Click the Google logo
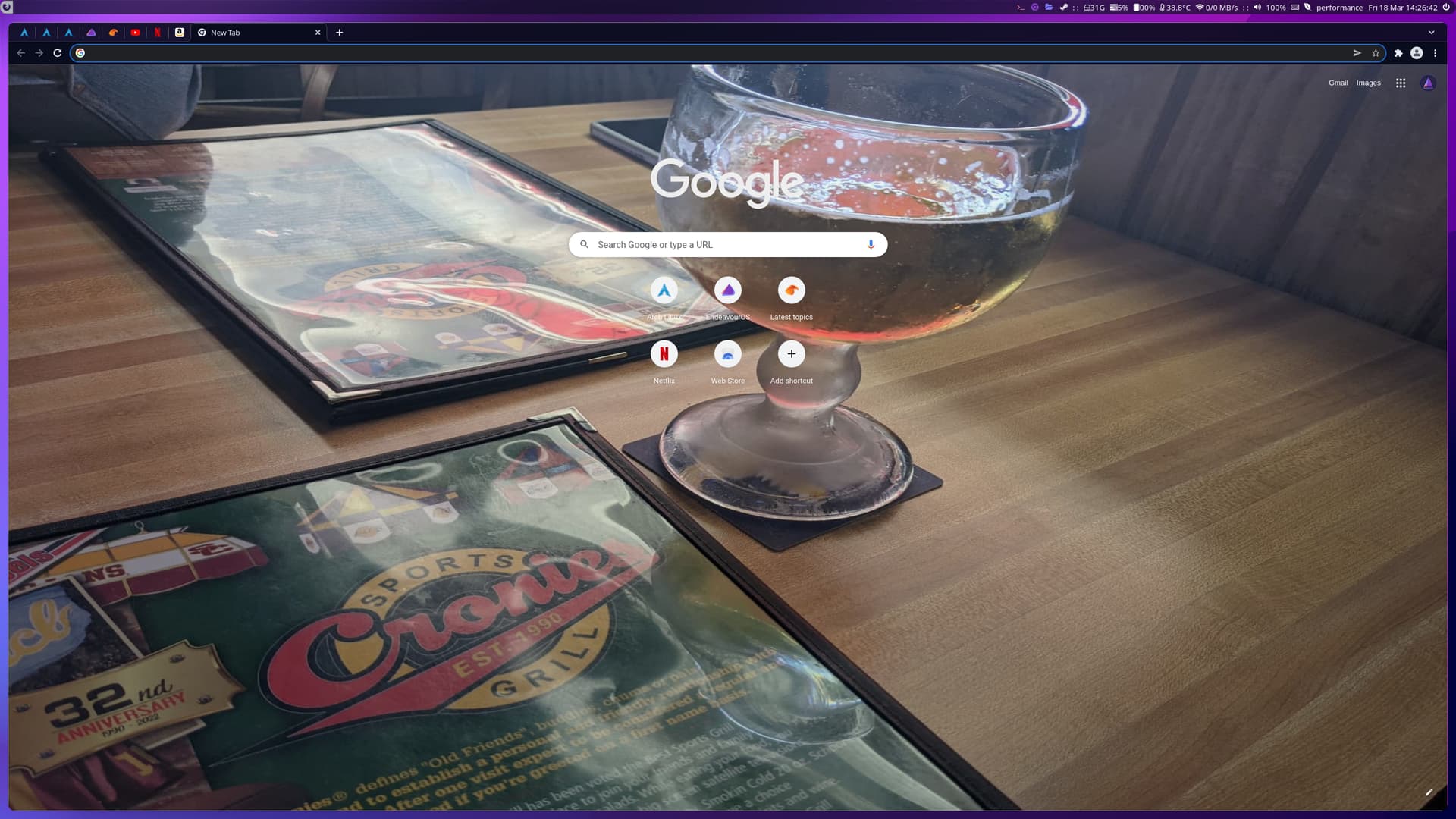The image size is (1456, 819). [x=727, y=182]
